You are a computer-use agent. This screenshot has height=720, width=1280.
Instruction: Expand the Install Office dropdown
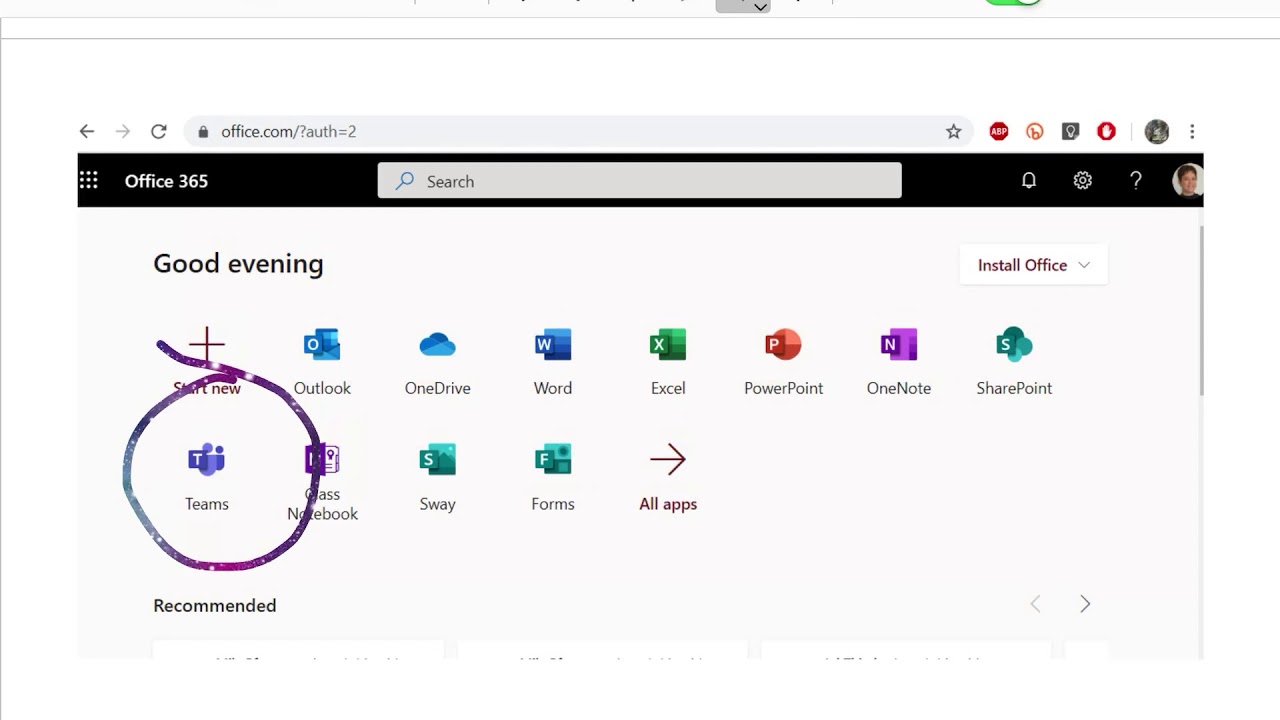(x=1033, y=265)
